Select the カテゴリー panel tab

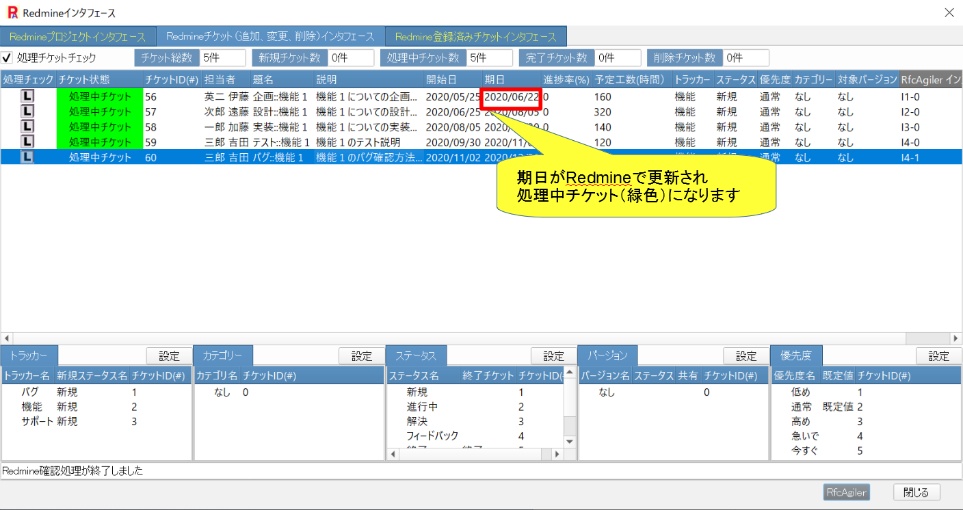click(x=222, y=356)
